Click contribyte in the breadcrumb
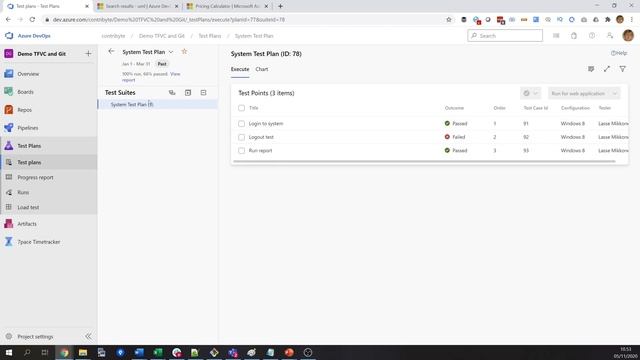Image resolution: width=640 pixels, height=360 pixels. pyautogui.click(x=113, y=36)
